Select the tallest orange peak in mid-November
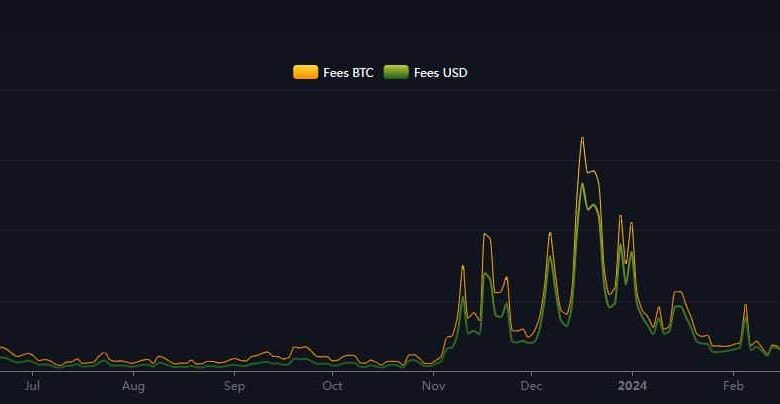The image size is (780, 404). [x=485, y=234]
